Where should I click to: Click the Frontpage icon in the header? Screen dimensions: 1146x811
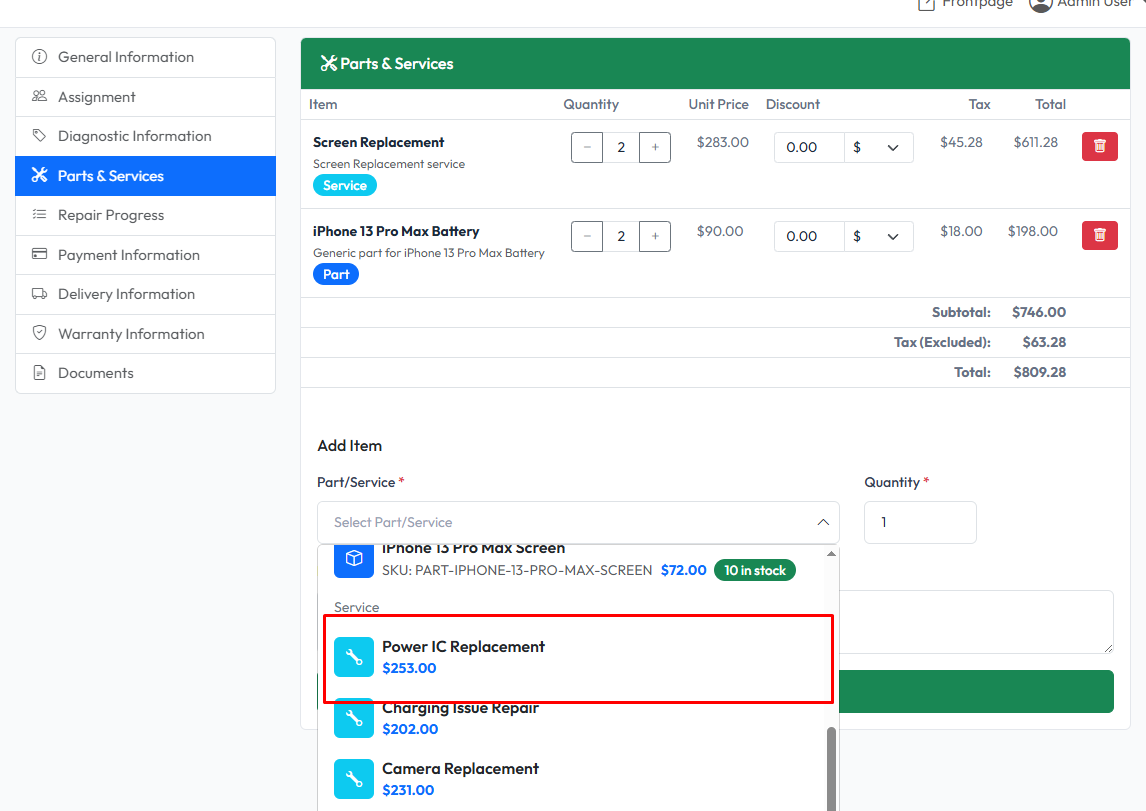tap(926, 4)
